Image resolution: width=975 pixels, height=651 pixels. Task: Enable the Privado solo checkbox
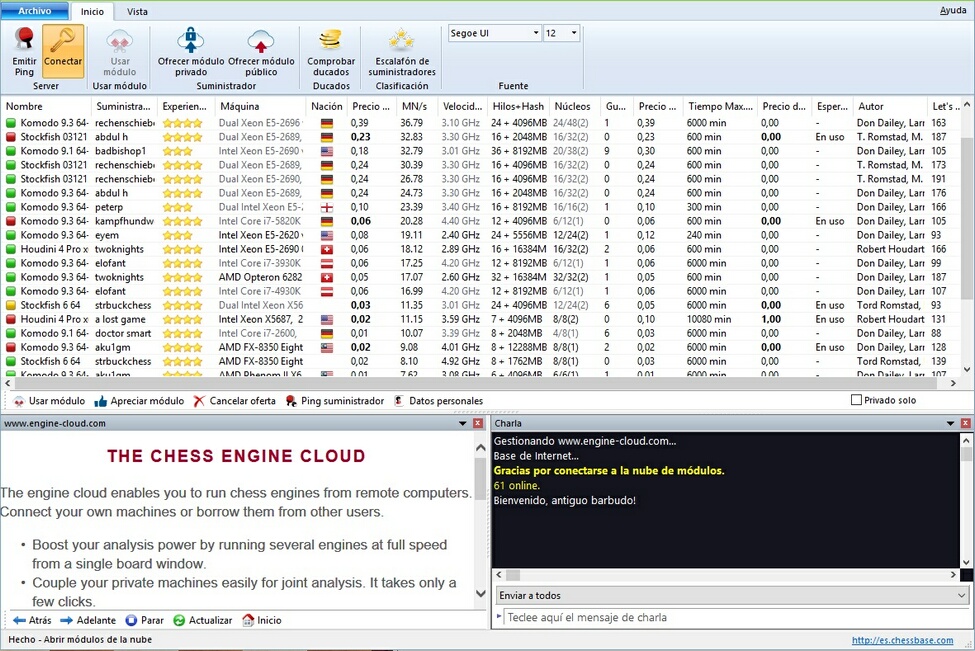pos(856,400)
